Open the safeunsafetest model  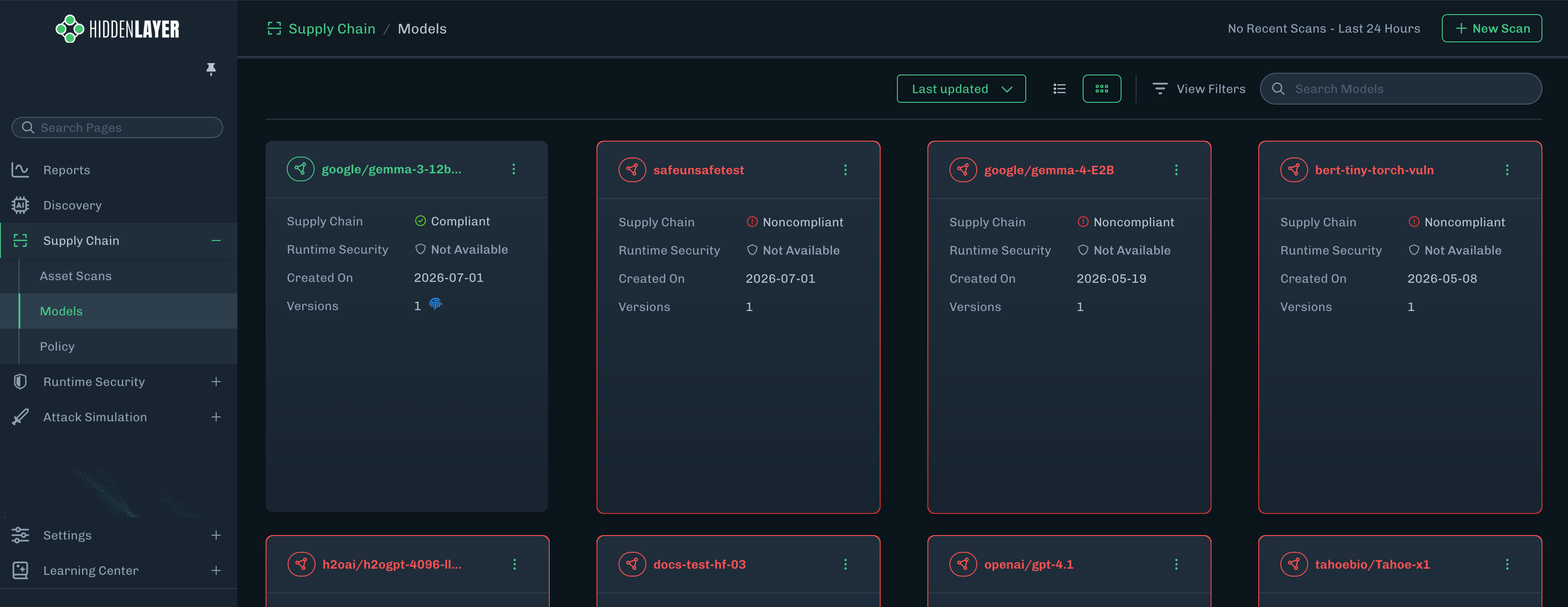(699, 170)
